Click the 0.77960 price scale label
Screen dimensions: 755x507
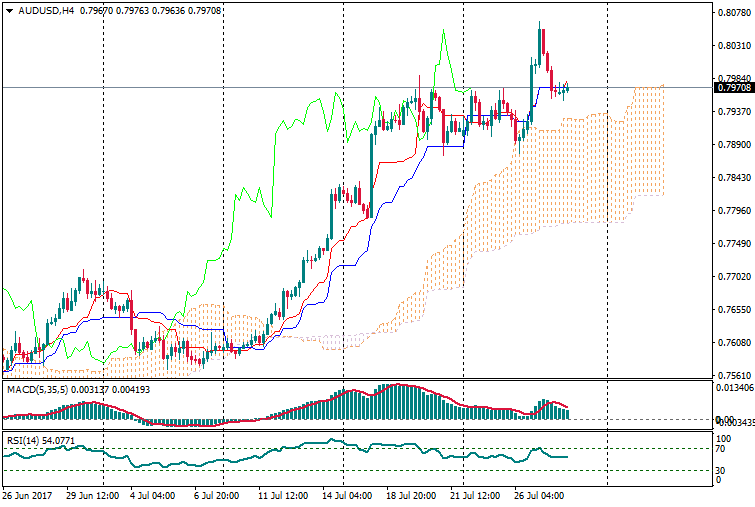point(732,211)
